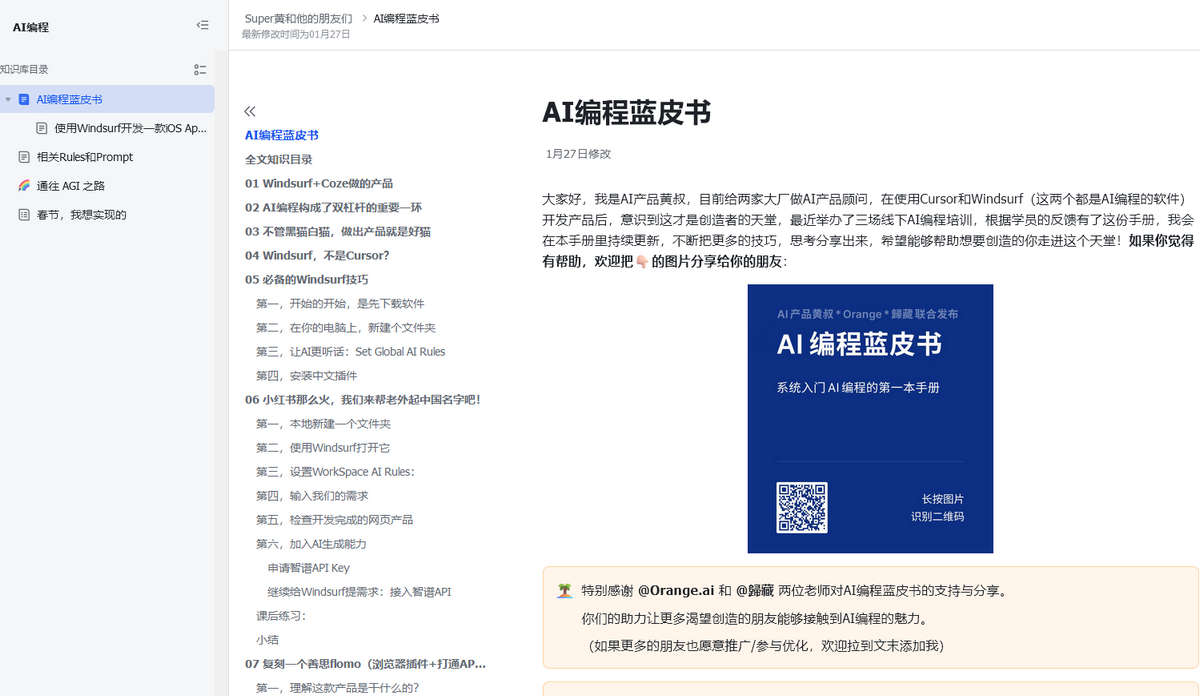
Task: Go to 第四，安装中文插件
Action: 306,375
